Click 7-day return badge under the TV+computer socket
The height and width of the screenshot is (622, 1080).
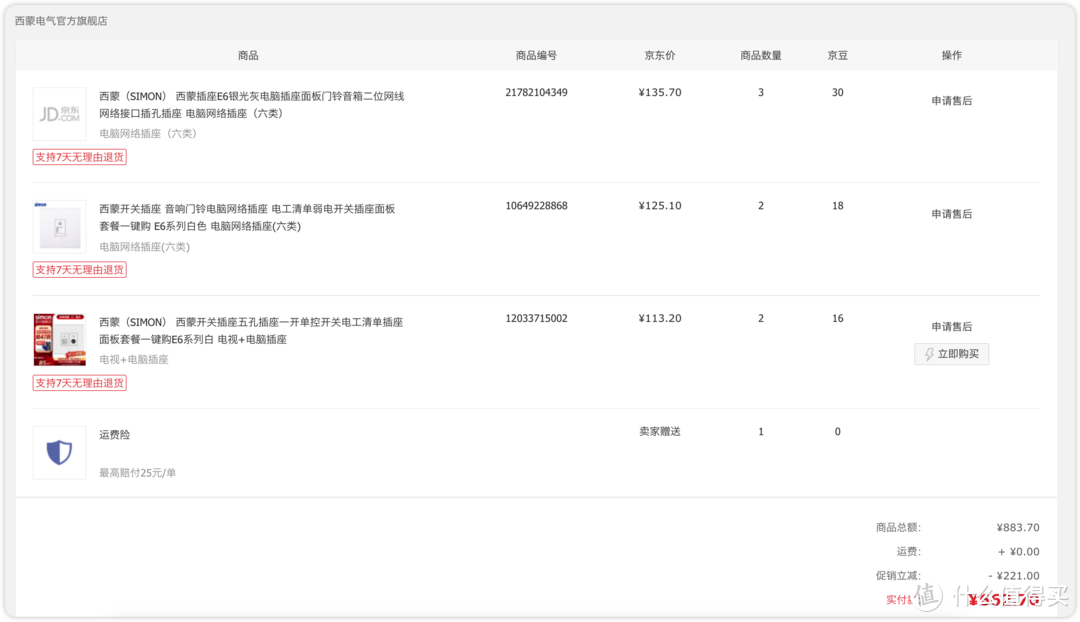79,383
